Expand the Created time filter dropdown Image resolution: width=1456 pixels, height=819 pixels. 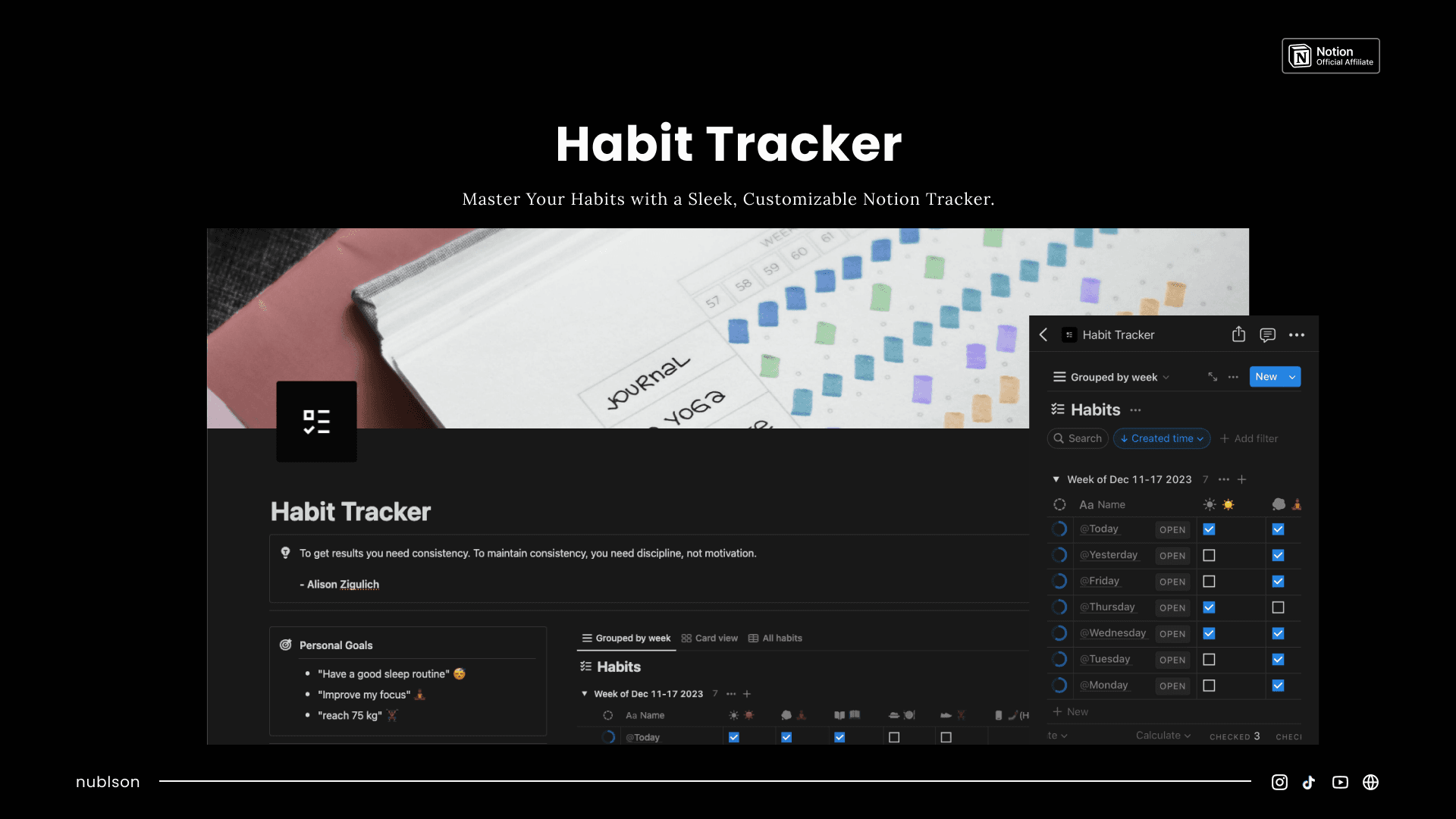tap(1162, 438)
